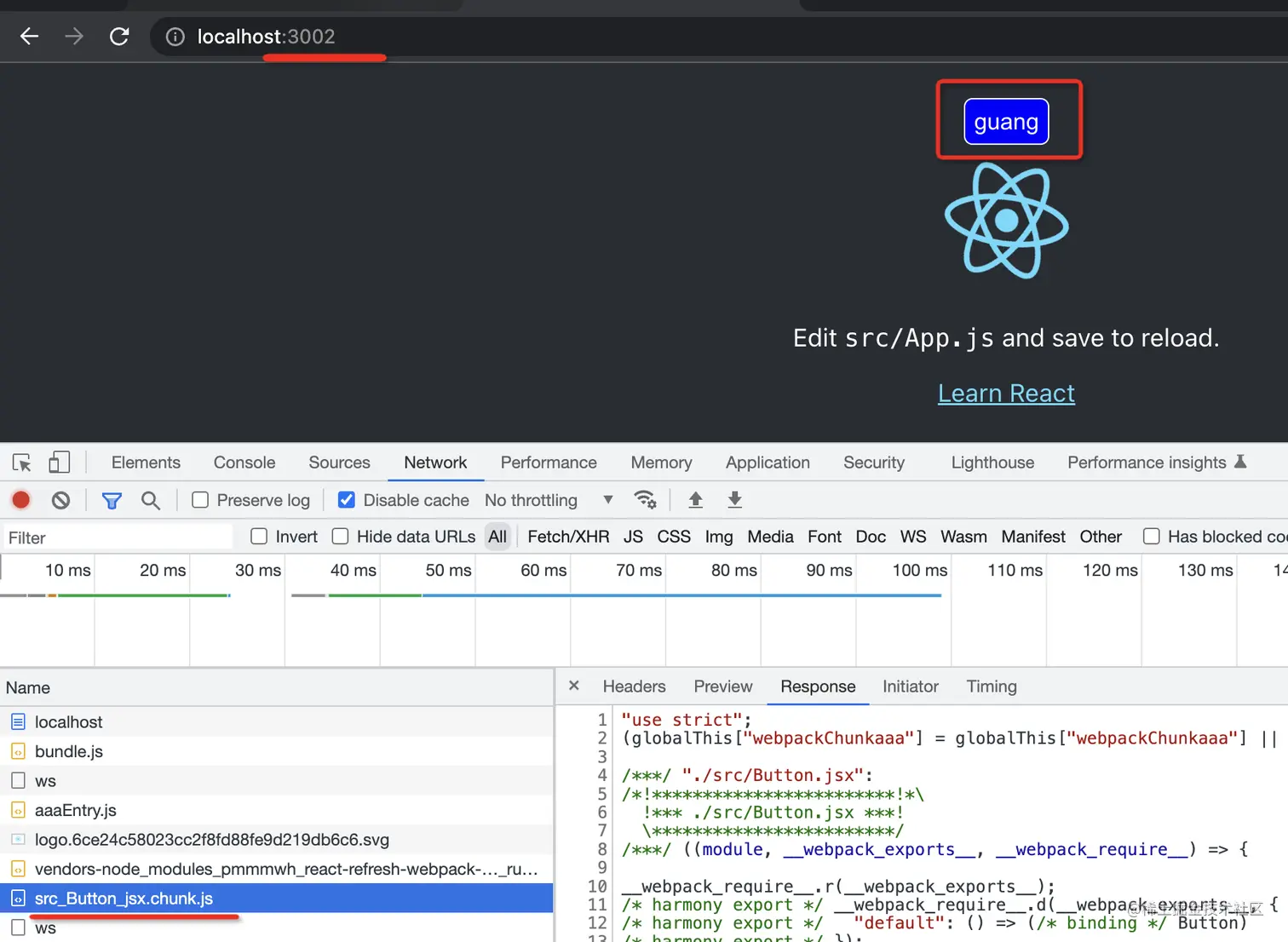Toggle the device toolbar icon
This screenshot has height=942, width=1288.
tap(59, 462)
